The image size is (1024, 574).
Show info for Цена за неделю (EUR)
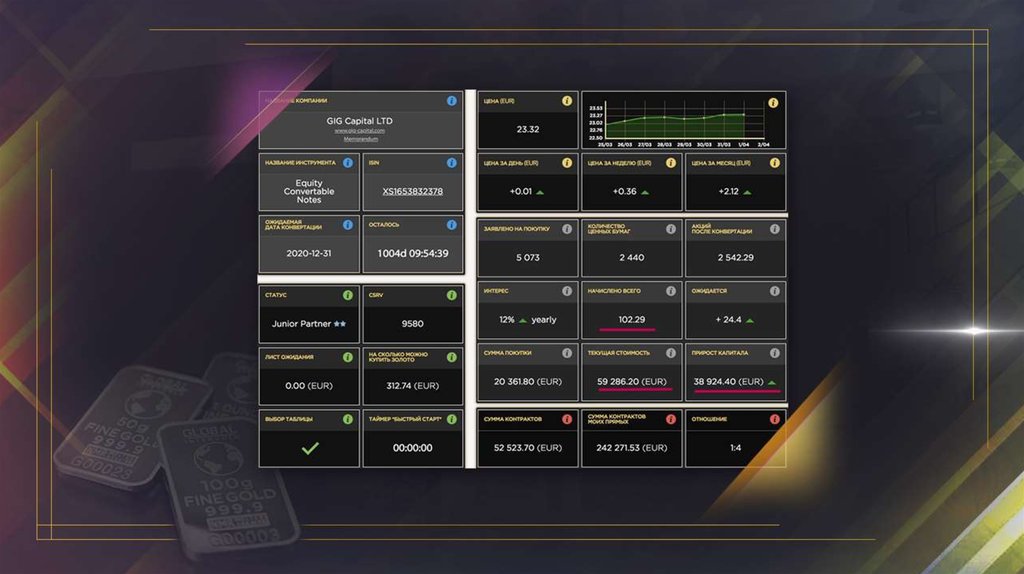coord(671,163)
